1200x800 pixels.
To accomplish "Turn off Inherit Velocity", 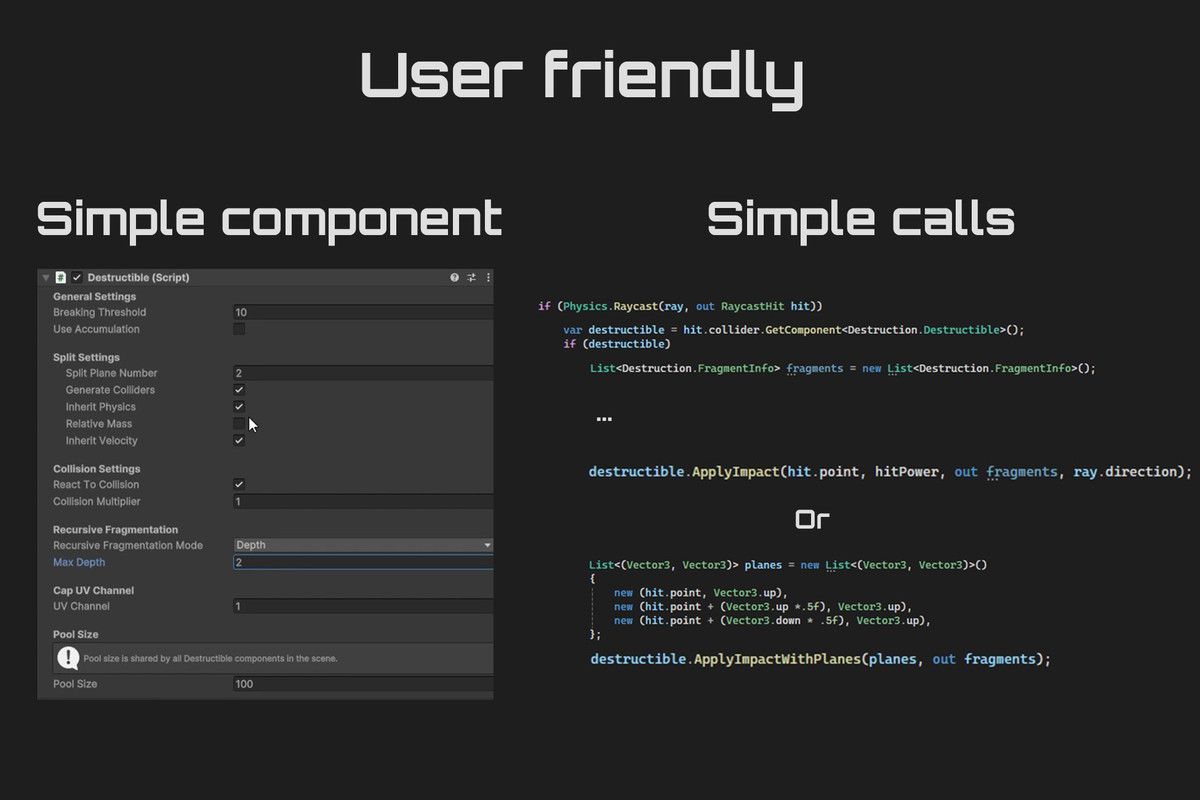I will [239, 441].
